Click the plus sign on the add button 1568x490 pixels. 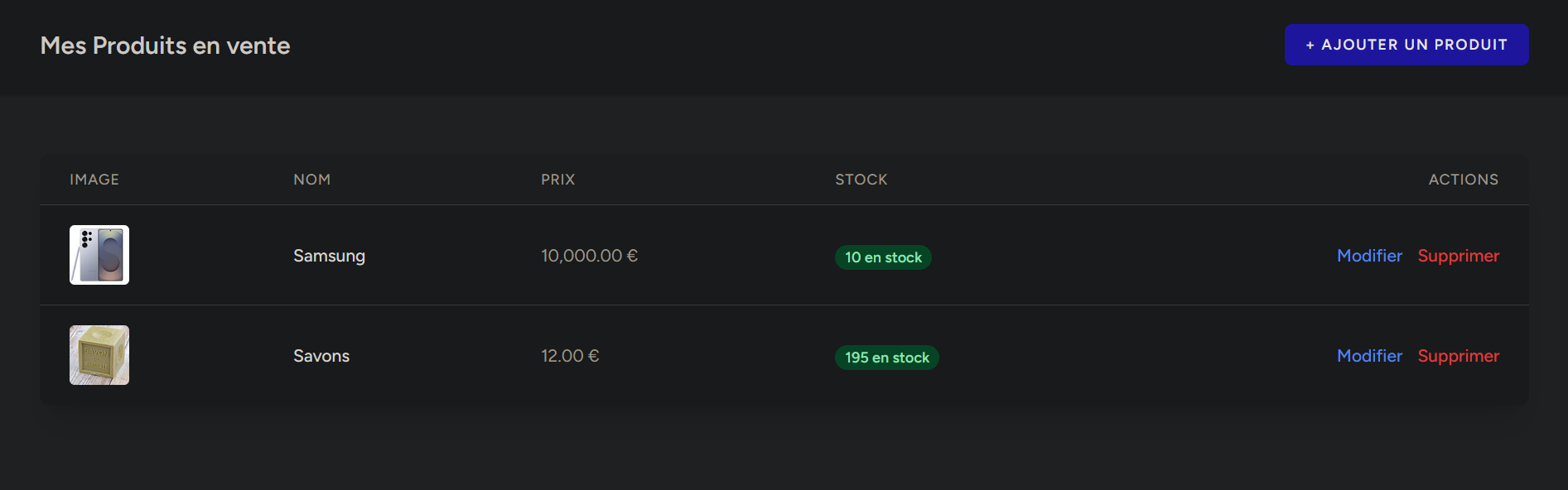coord(1310,46)
